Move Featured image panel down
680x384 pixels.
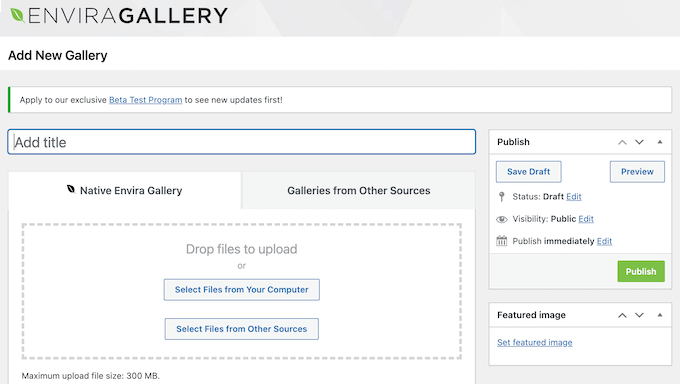(639, 315)
